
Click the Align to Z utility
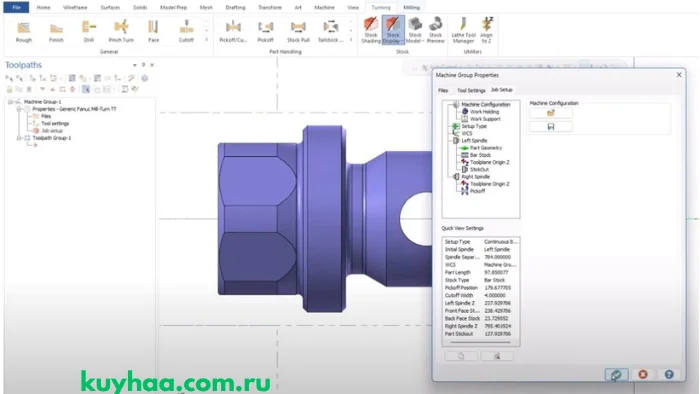[x=487, y=30]
